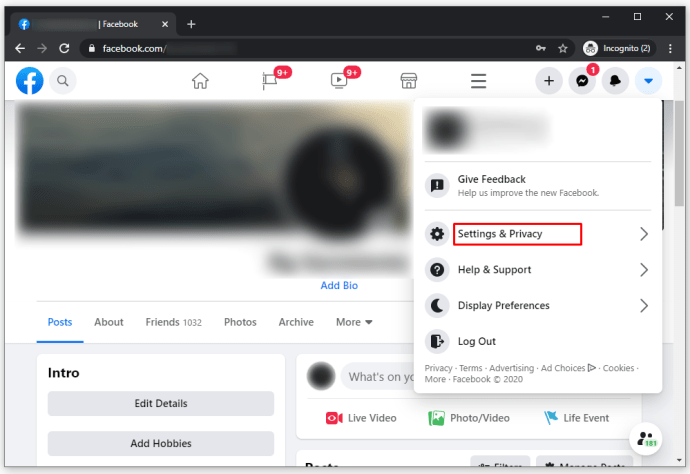The width and height of the screenshot is (690, 474).
Task: Click the Display Preferences moon icon
Action: pyautogui.click(x=437, y=305)
